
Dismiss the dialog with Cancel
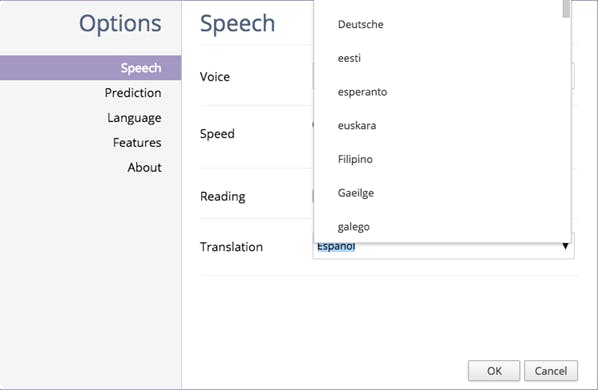pos(551,371)
